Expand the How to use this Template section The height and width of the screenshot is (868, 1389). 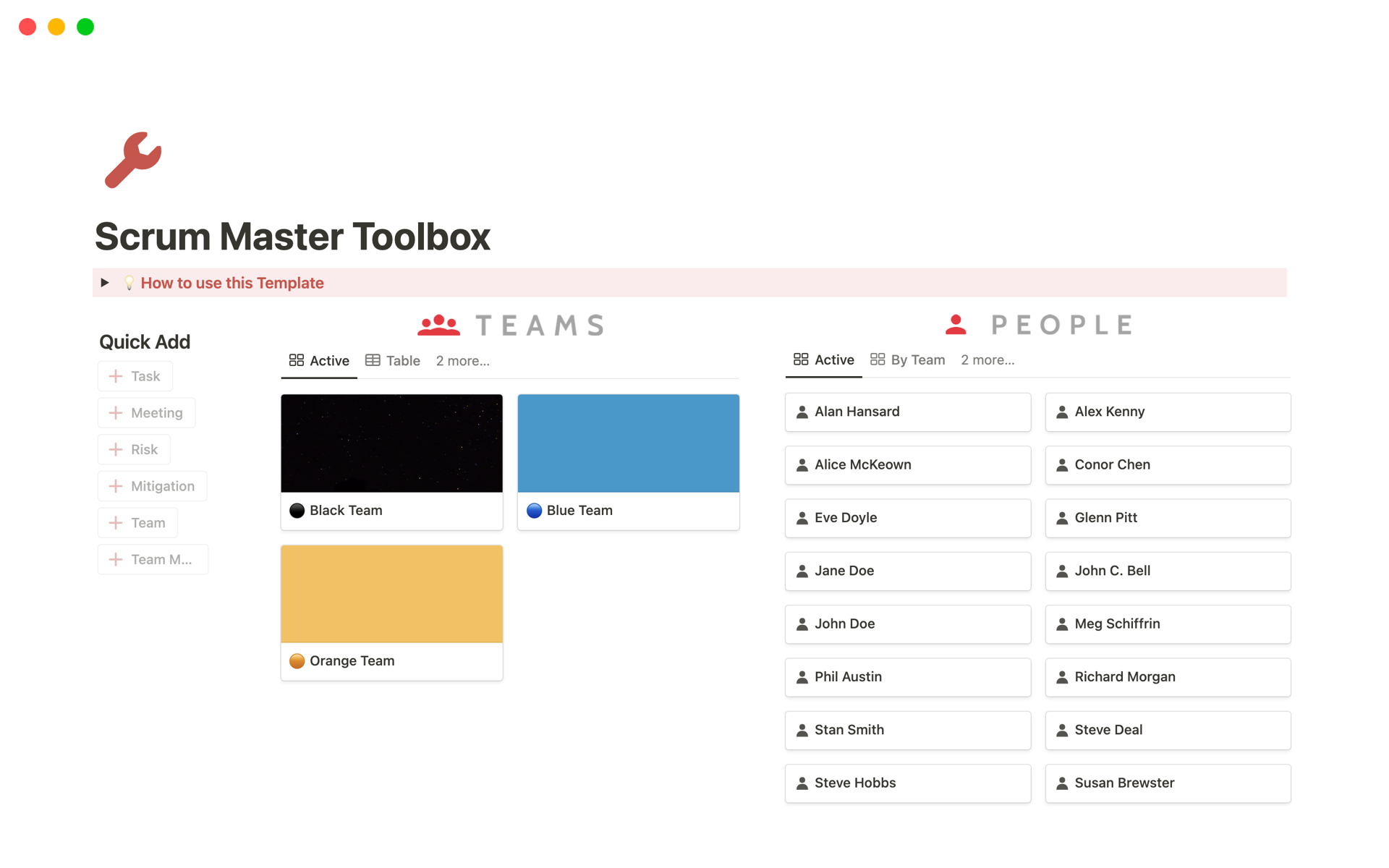click(x=104, y=283)
